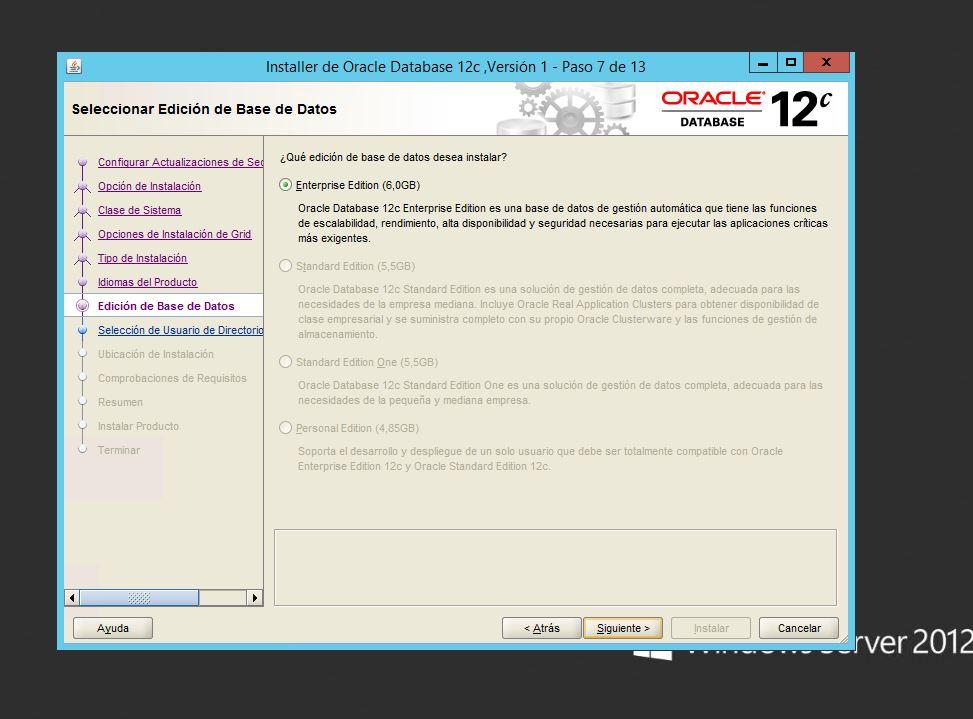Click sidebar scrollbar right arrow
This screenshot has width=973, height=719.
[x=254, y=598]
